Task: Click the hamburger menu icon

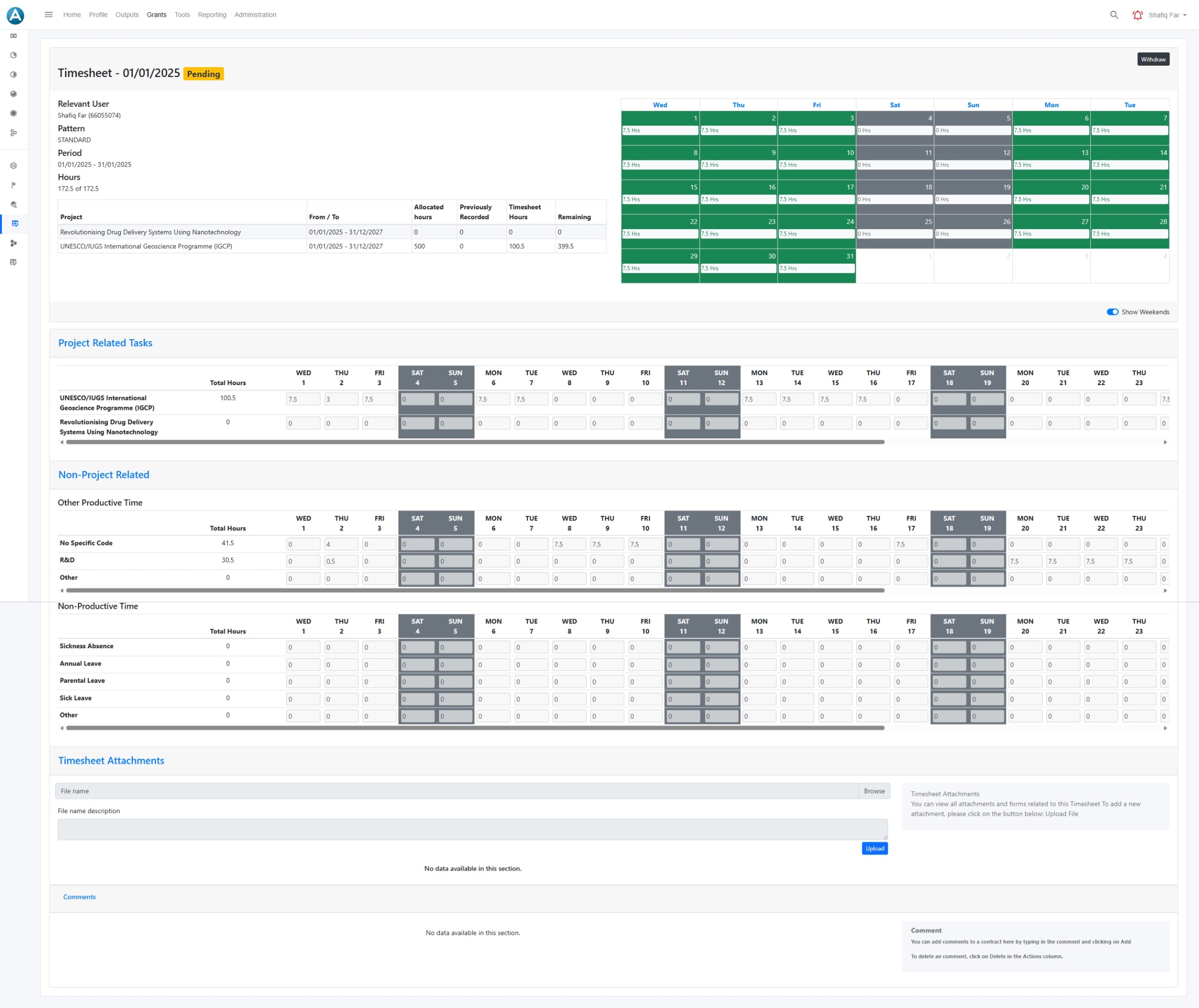Action: (x=48, y=15)
